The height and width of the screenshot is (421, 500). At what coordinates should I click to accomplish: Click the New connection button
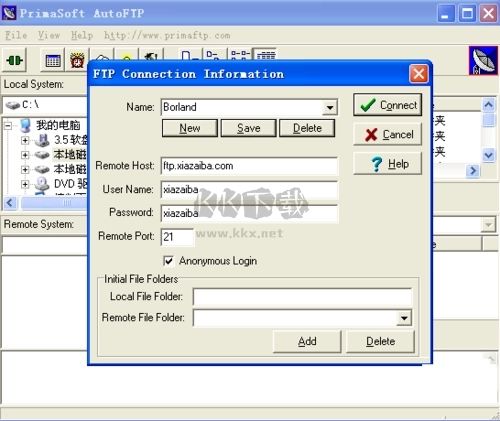click(190, 128)
